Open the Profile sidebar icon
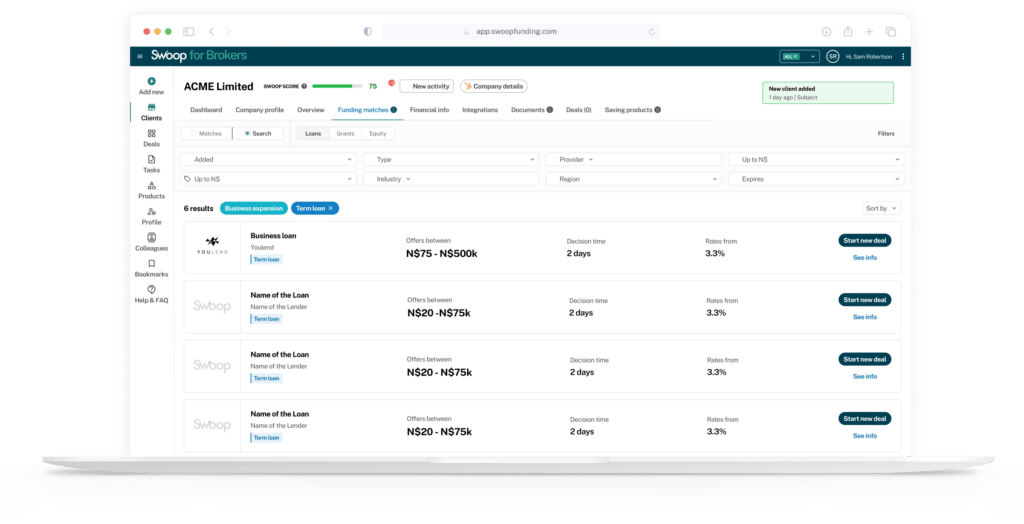Viewport: 1024px width, 524px height. click(x=152, y=212)
